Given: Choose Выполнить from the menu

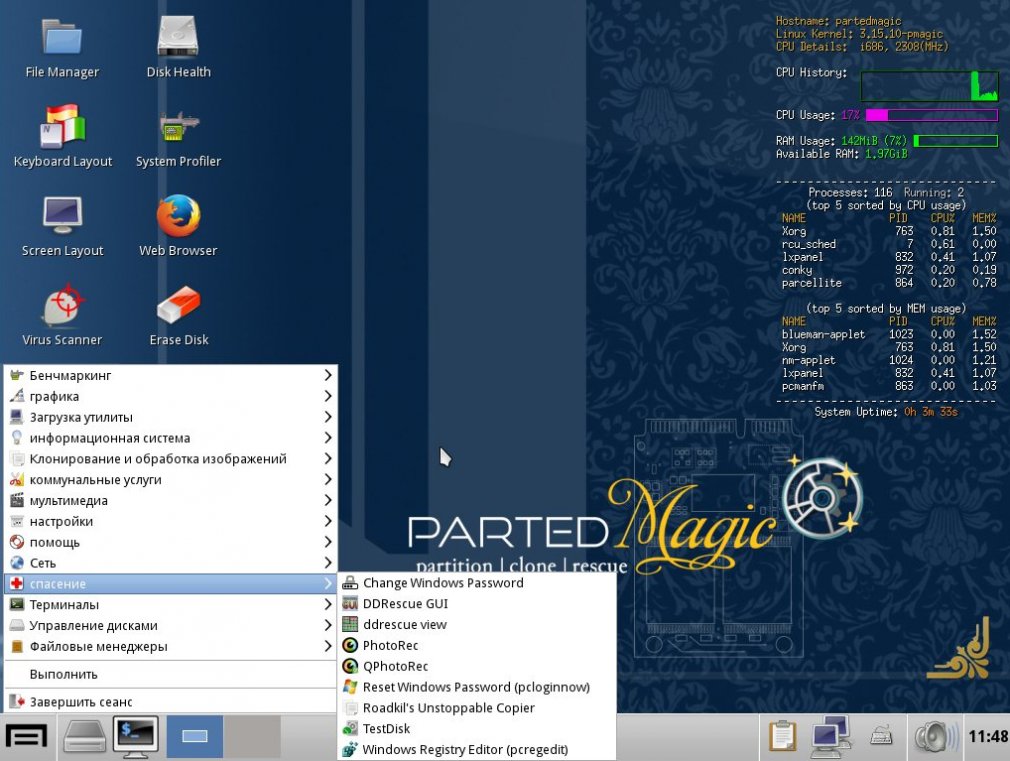Looking at the screenshot, I should pos(171,674).
